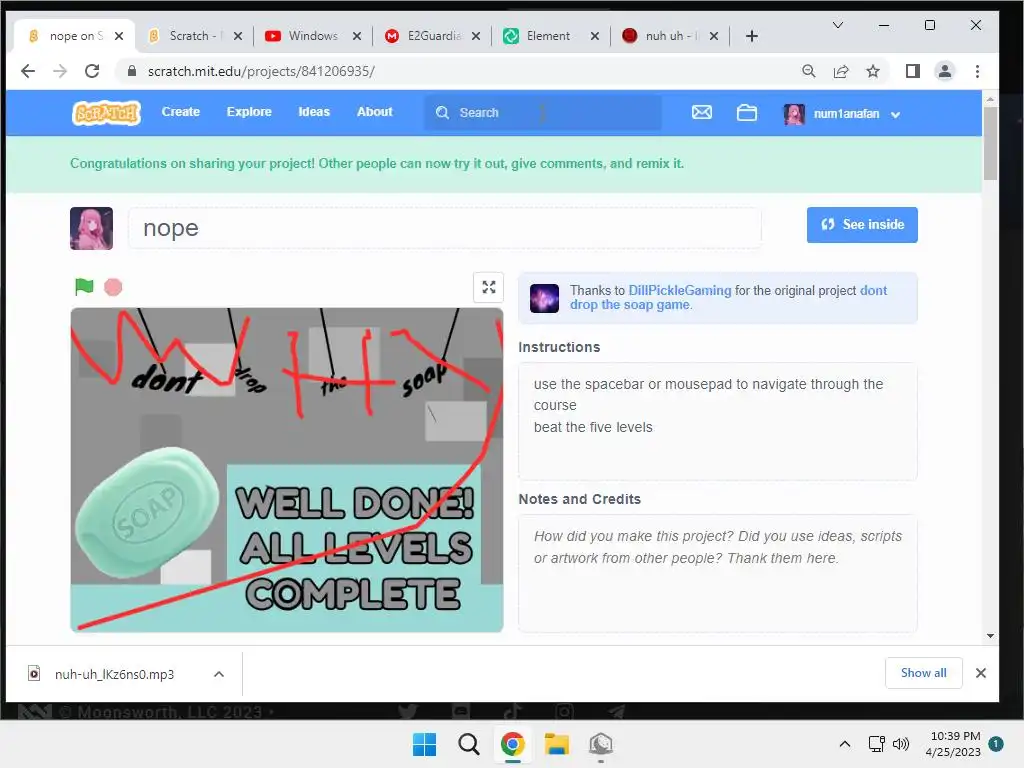Open the Chrome profile icon
The height and width of the screenshot is (768, 1024).
(x=944, y=71)
